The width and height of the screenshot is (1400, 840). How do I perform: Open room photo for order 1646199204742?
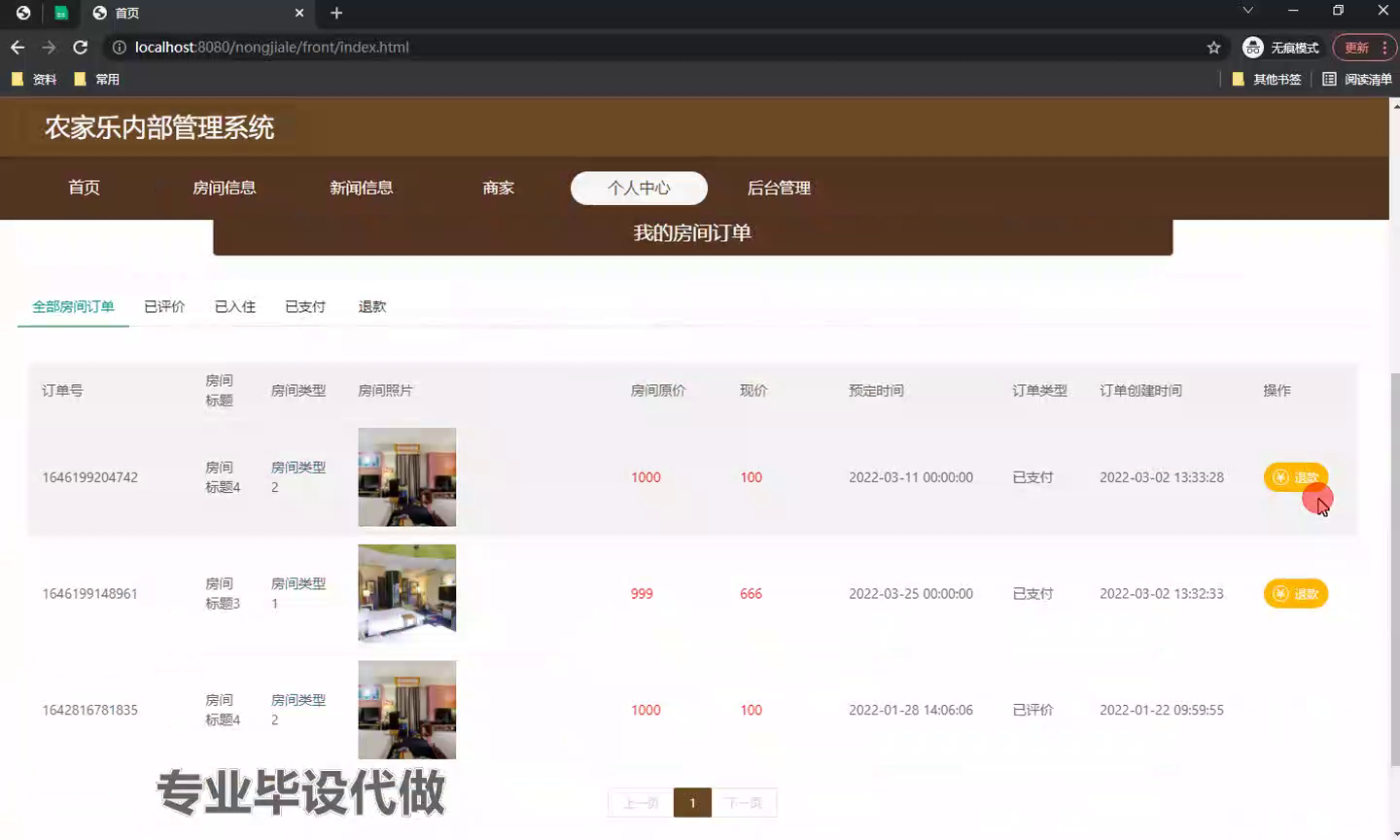pyautogui.click(x=406, y=477)
